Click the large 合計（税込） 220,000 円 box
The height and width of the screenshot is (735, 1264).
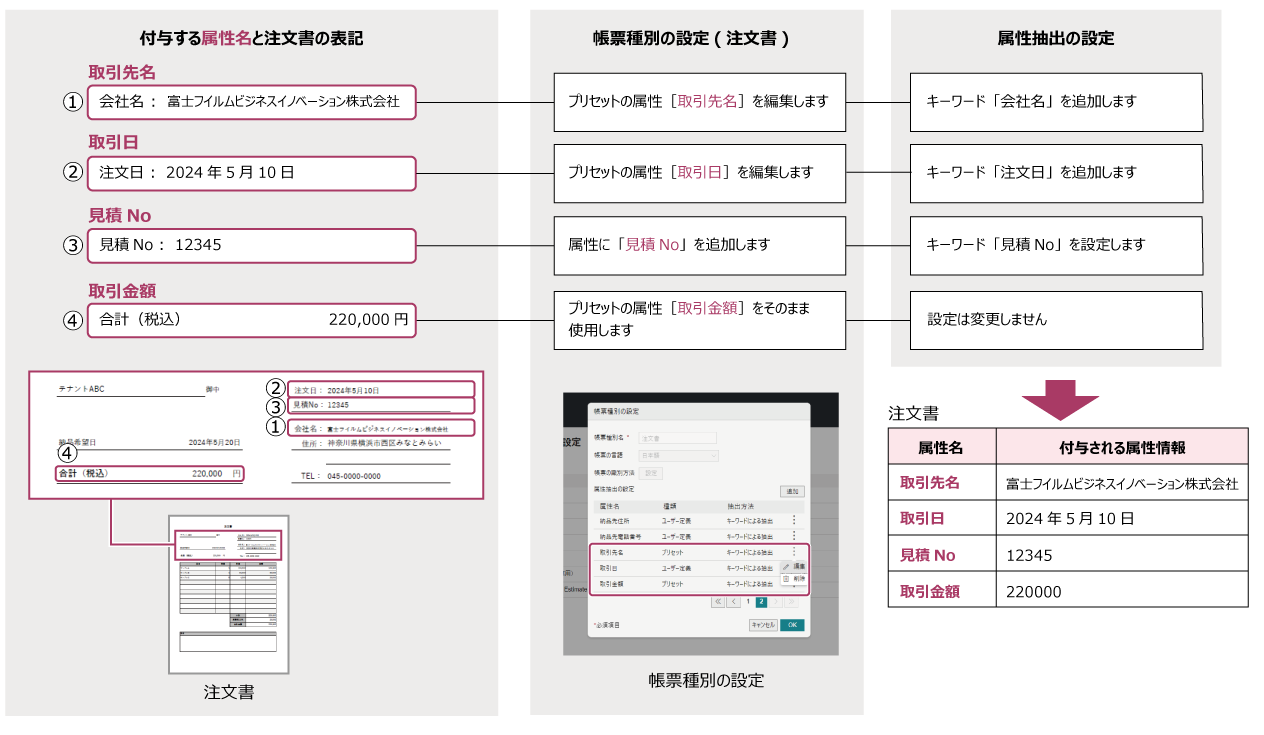251,321
